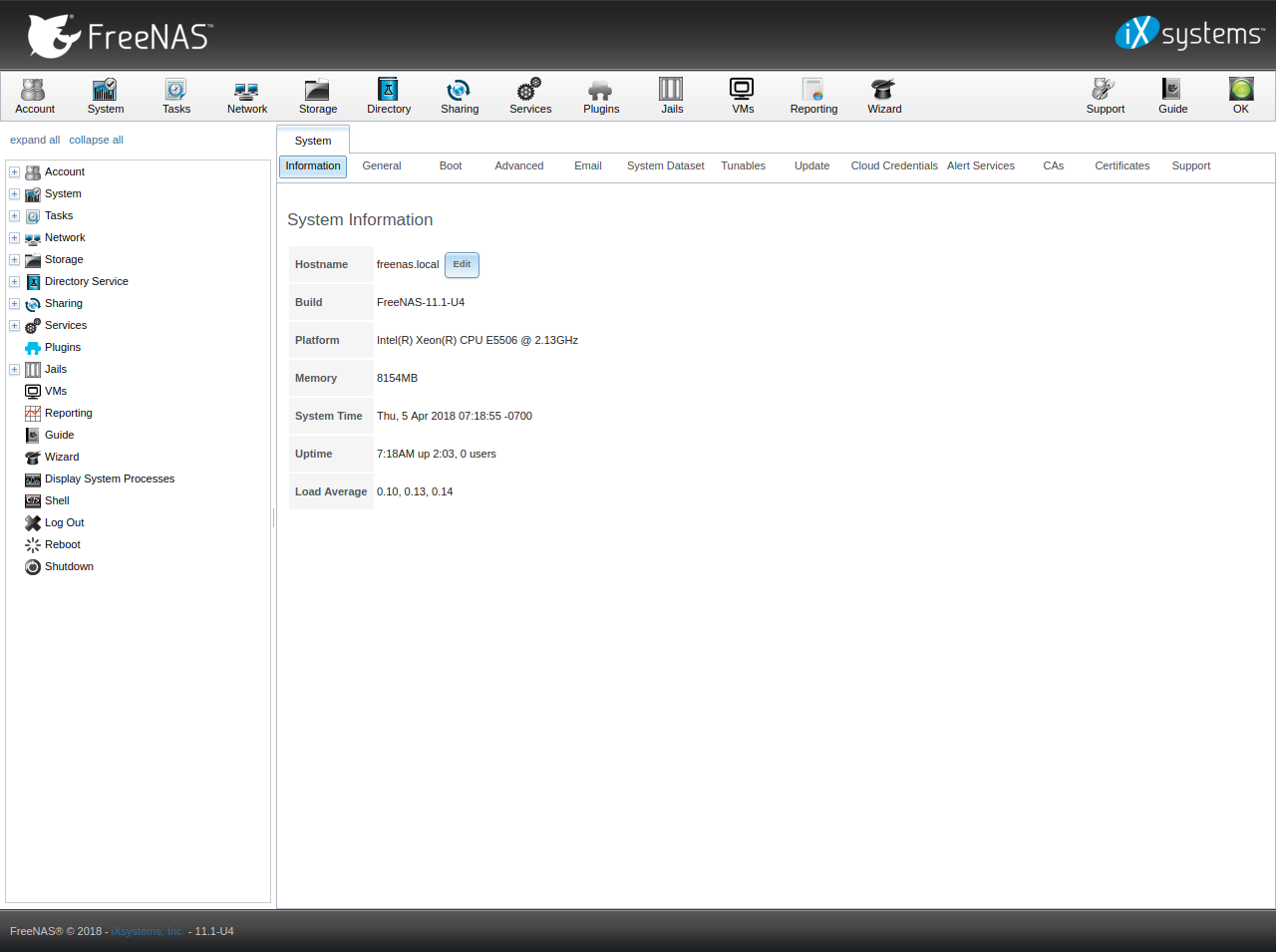1276x952 pixels.
Task: Open the Guide from the toolbar
Action: click(x=1171, y=95)
